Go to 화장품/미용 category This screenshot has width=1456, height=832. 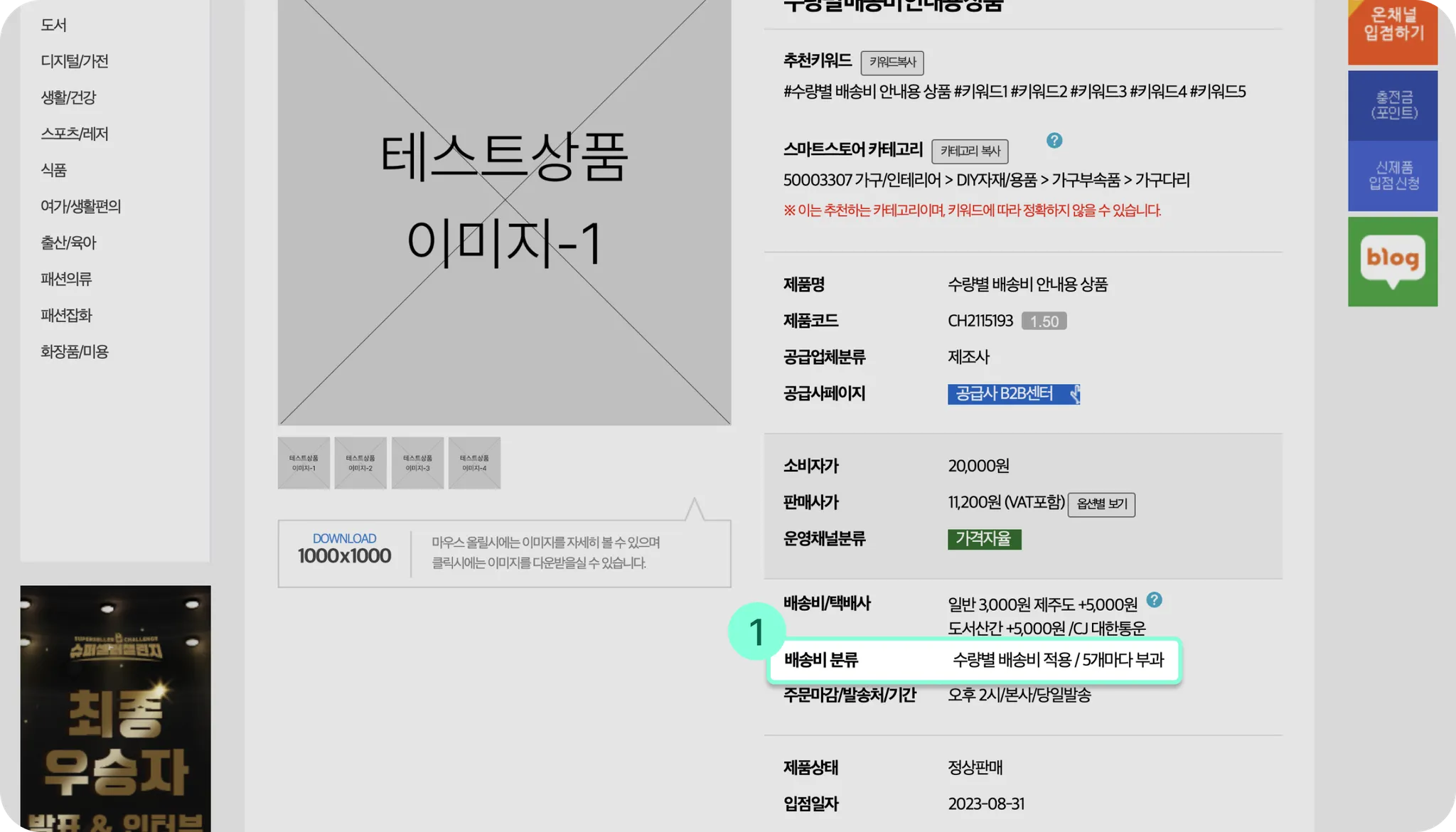(x=75, y=351)
